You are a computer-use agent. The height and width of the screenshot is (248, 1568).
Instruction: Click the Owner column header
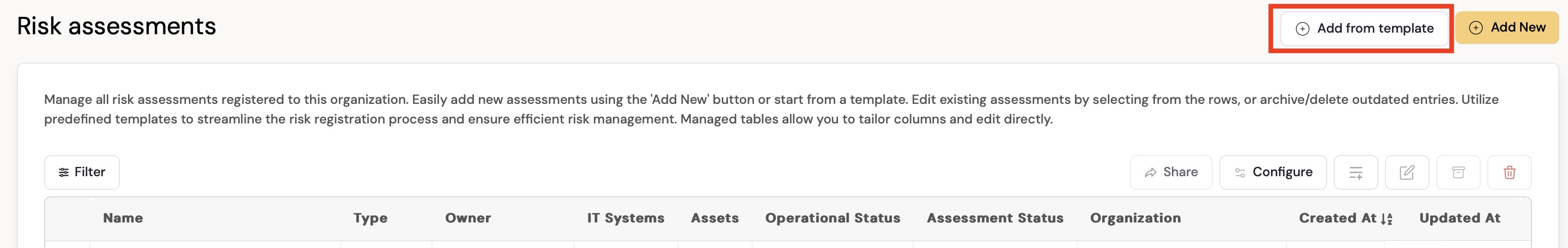[467, 218]
